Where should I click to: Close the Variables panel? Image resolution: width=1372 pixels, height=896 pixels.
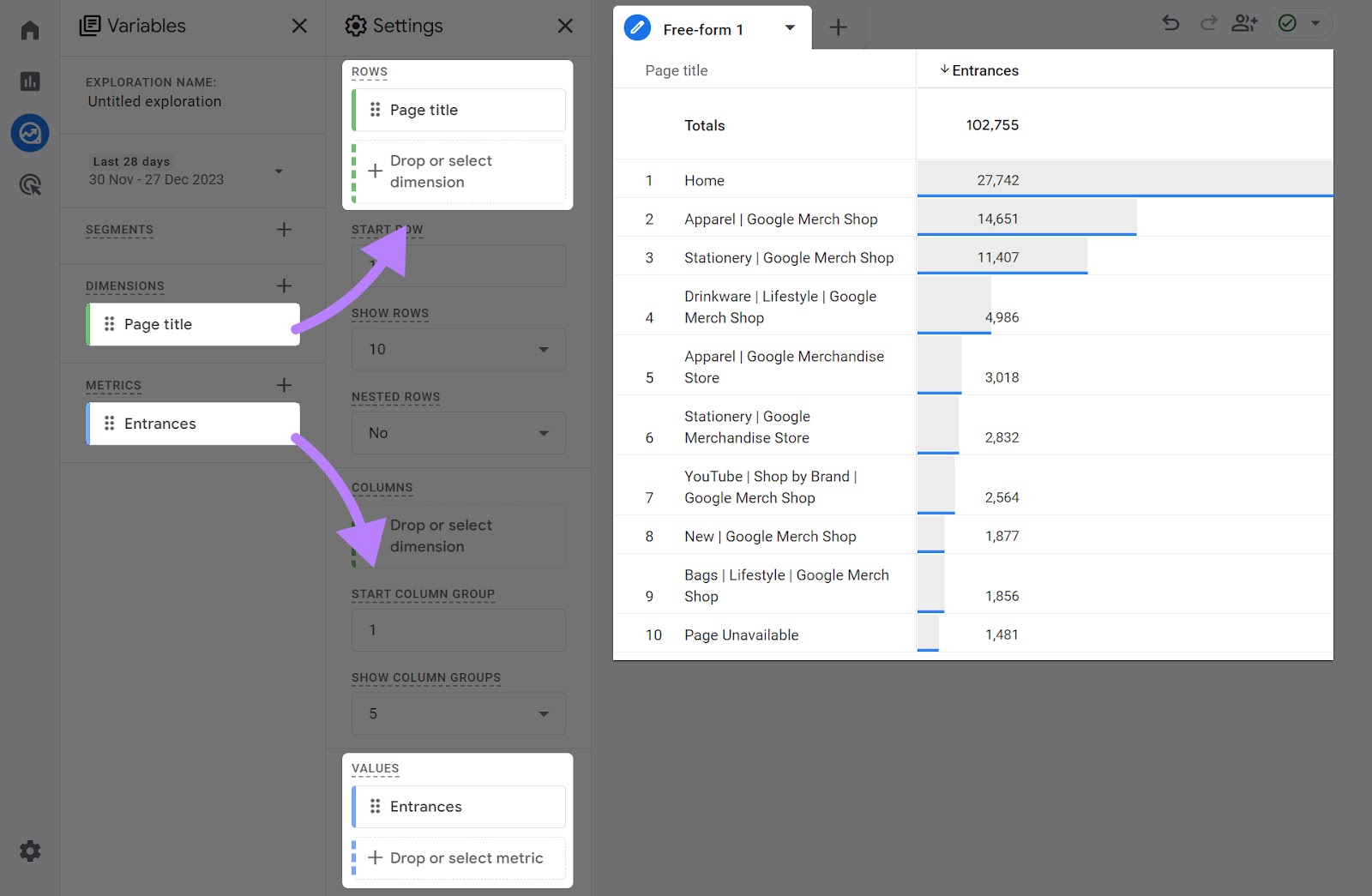298,26
